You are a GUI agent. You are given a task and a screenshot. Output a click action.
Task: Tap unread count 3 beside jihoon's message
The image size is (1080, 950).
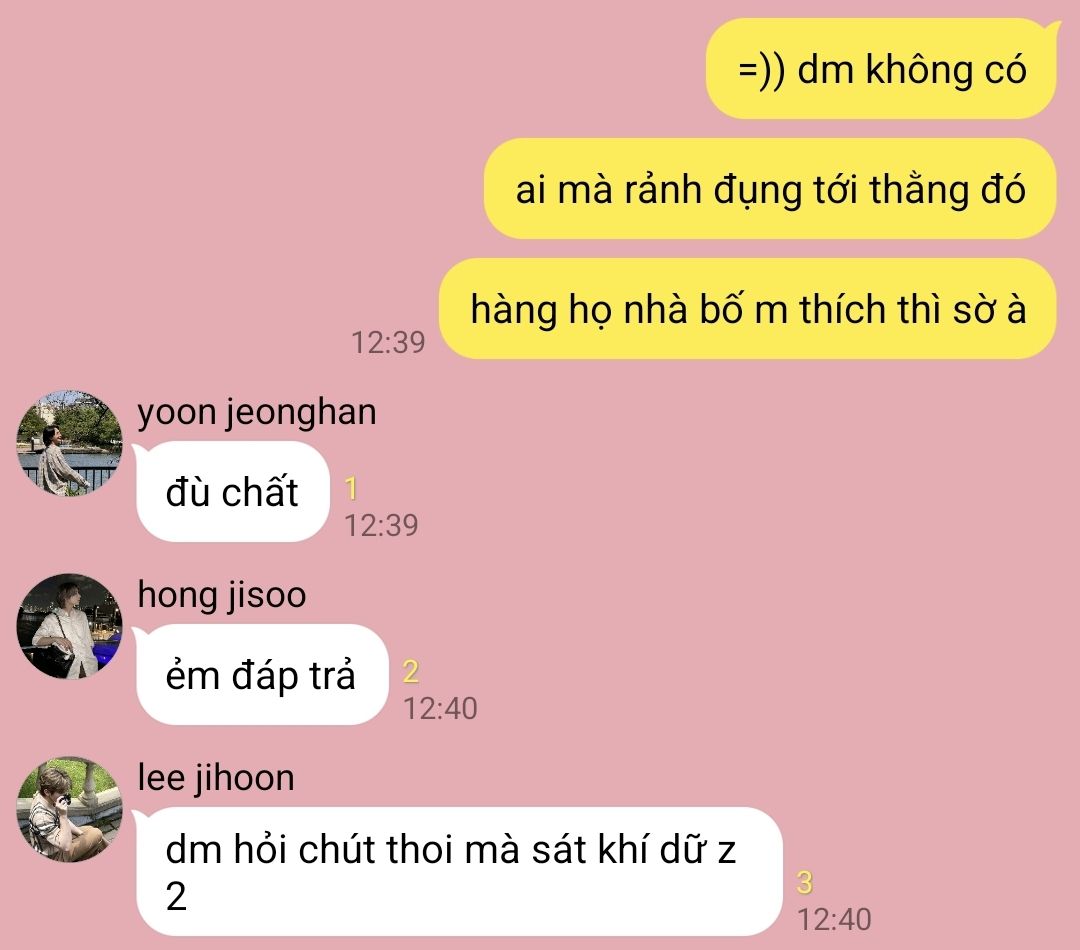(x=804, y=882)
